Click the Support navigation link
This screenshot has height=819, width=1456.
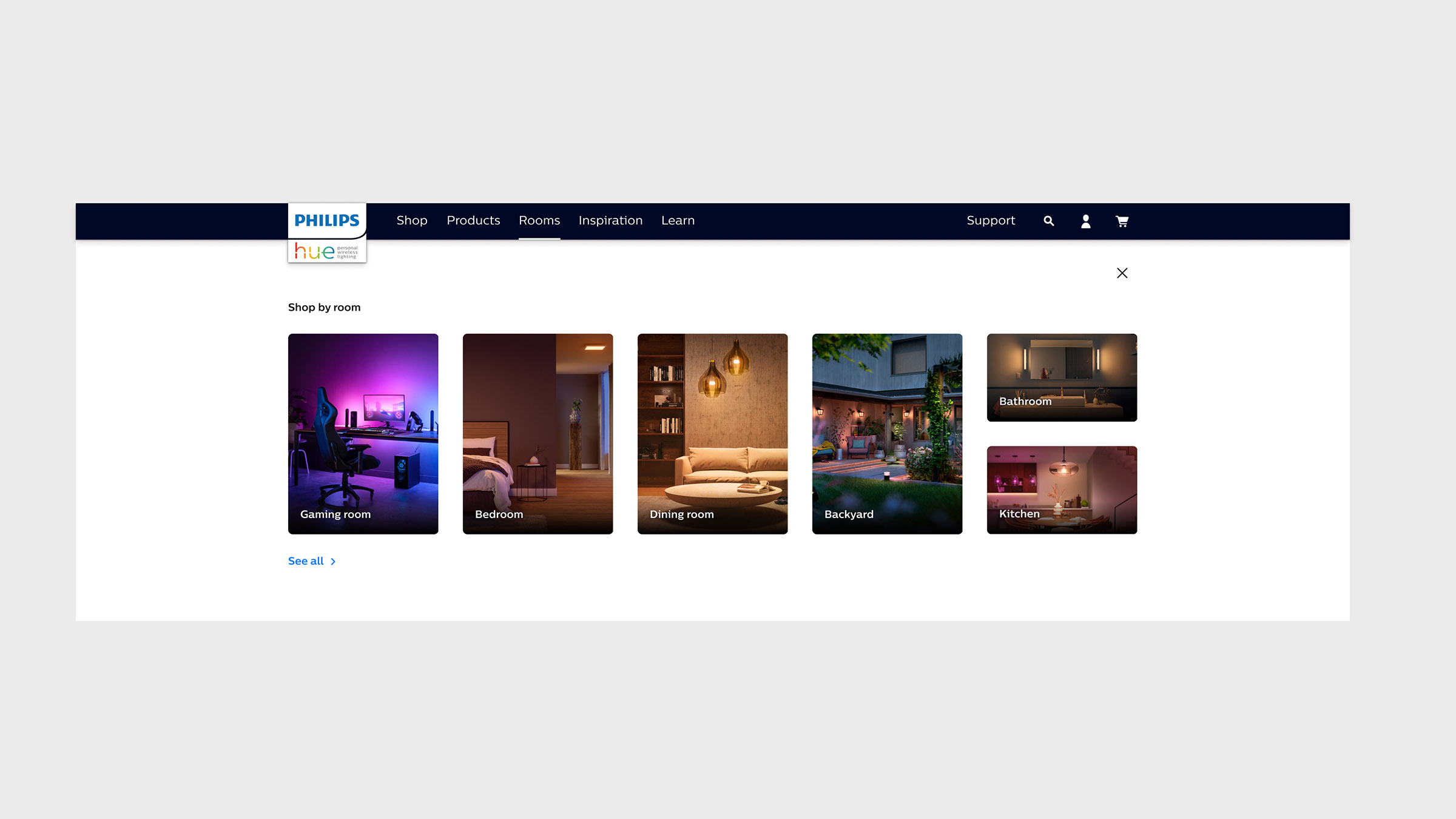[991, 220]
